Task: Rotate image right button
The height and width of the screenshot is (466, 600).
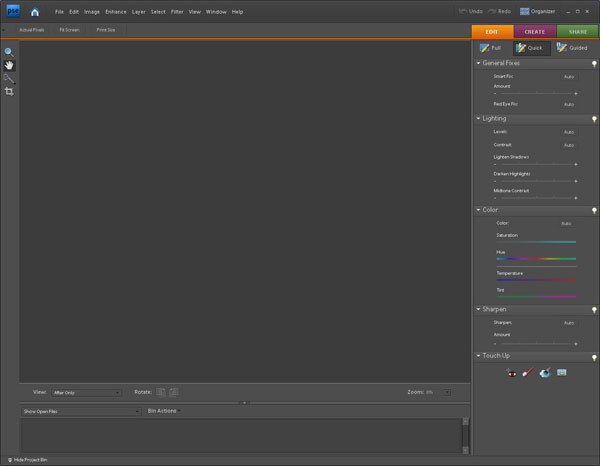Action: (174, 392)
